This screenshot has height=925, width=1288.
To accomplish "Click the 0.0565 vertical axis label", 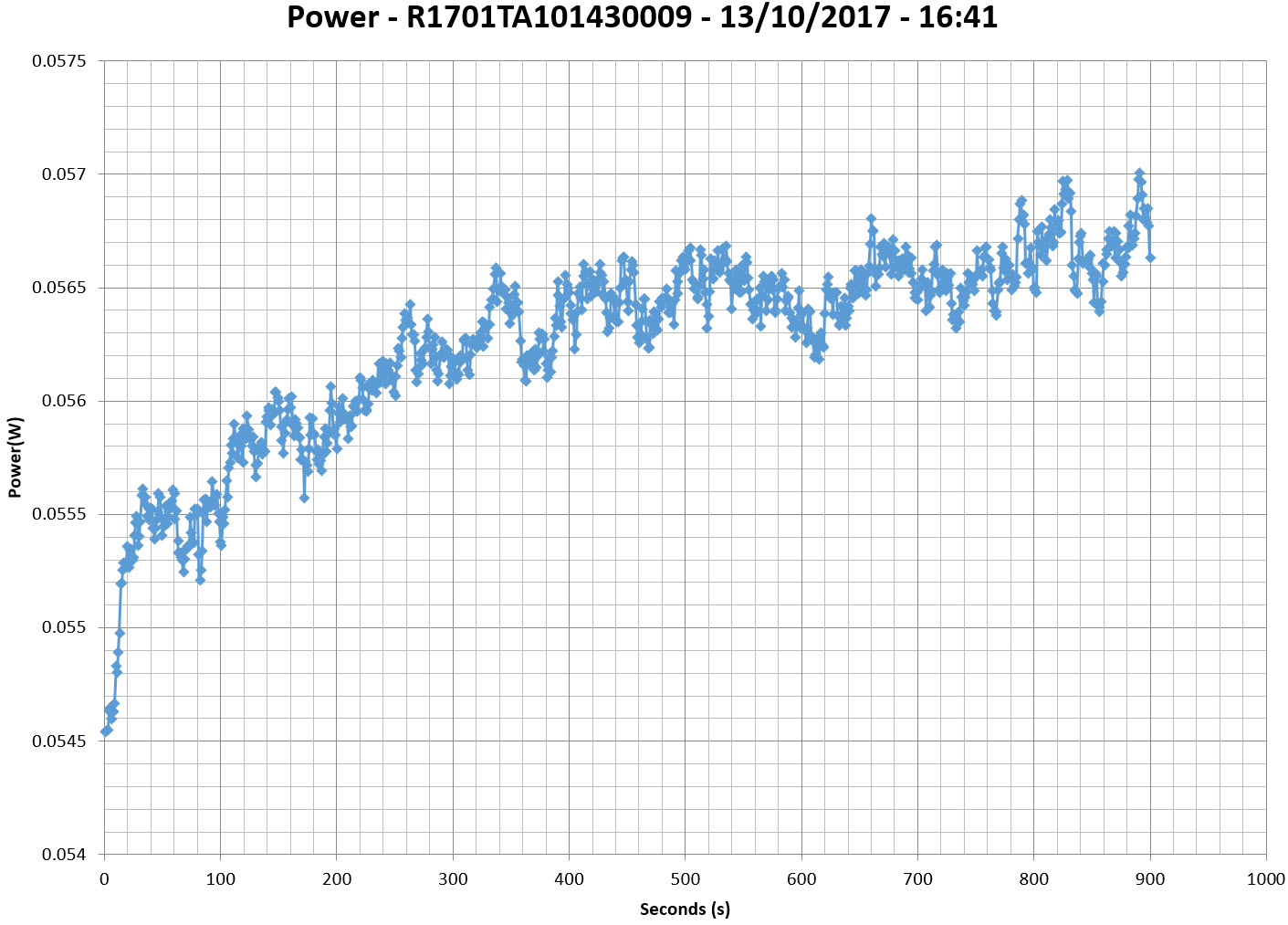I will [59, 288].
